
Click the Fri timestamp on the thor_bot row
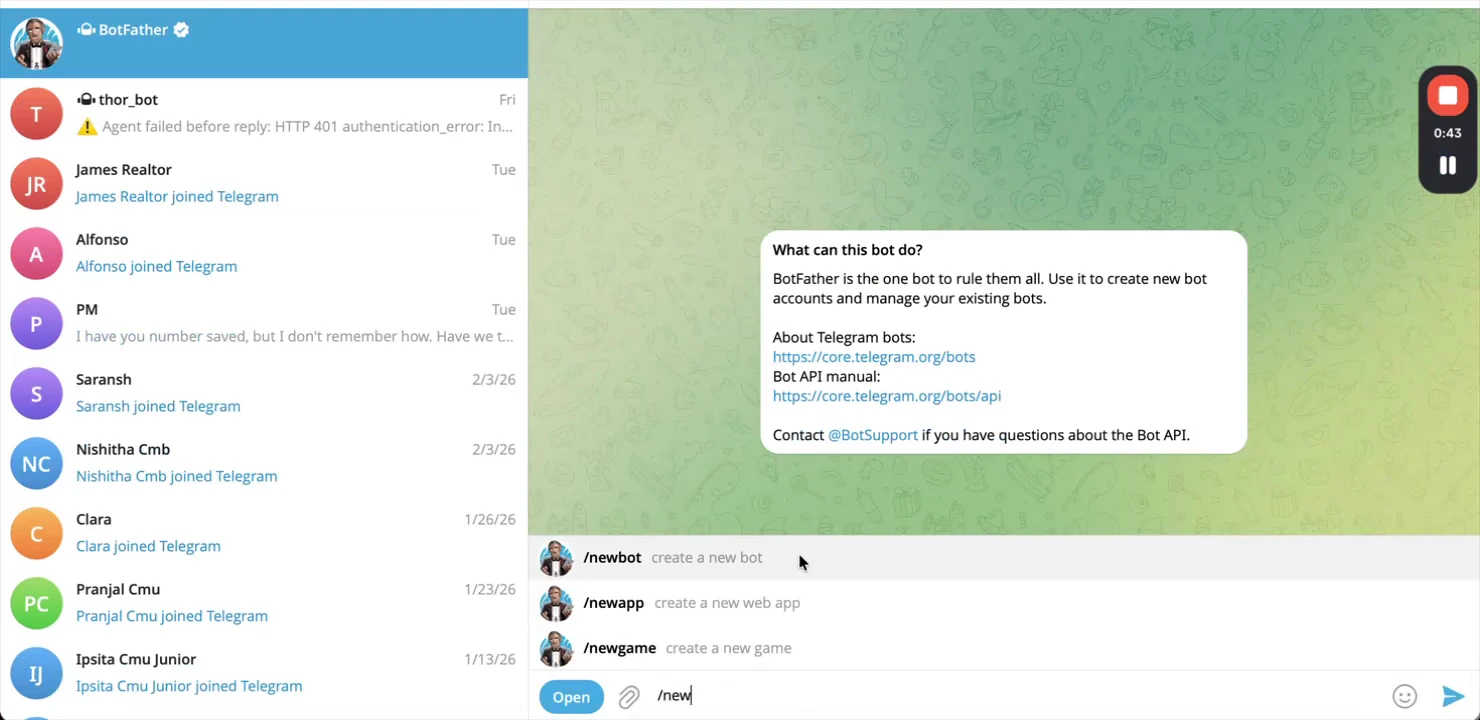(x=507, y=100)
